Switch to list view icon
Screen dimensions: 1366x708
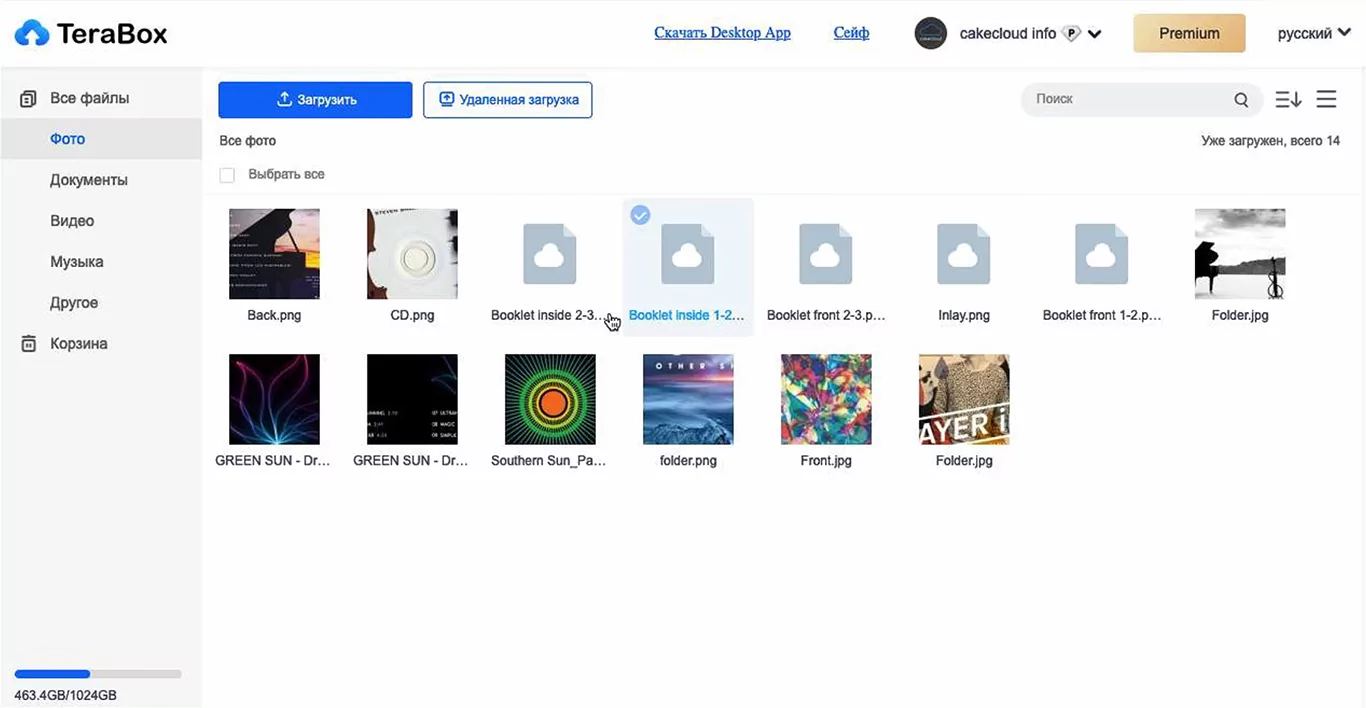pos(1326,100)
